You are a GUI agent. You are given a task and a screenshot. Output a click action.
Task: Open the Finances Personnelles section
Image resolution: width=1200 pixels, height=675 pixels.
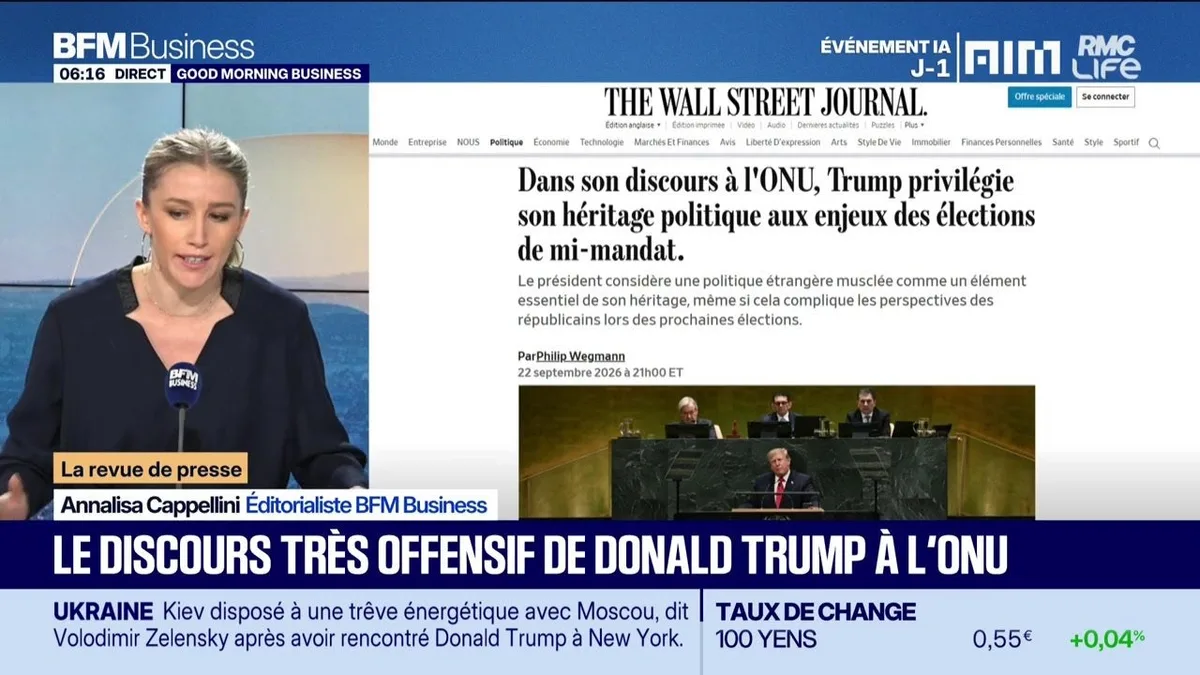1002,142
